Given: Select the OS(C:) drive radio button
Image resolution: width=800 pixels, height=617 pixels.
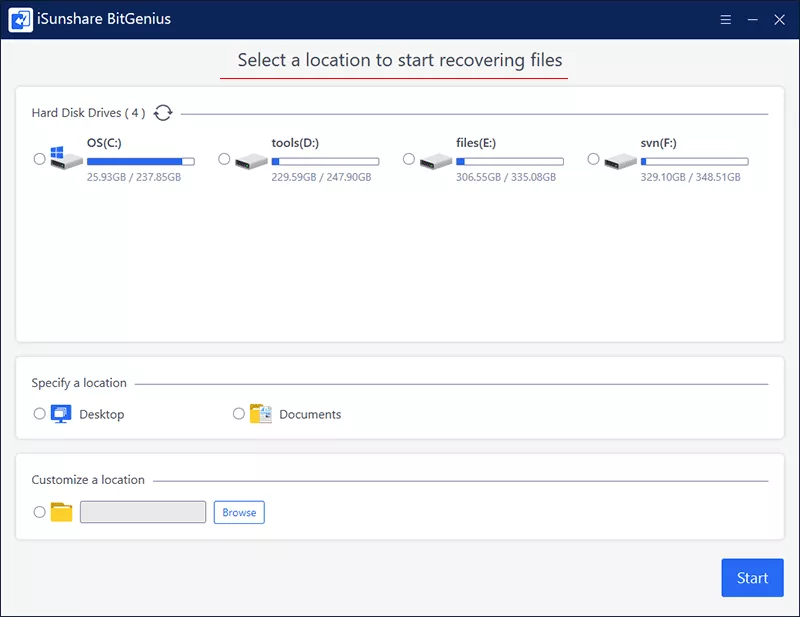Looking at the screenshot, I should click(x=39, y=159).
